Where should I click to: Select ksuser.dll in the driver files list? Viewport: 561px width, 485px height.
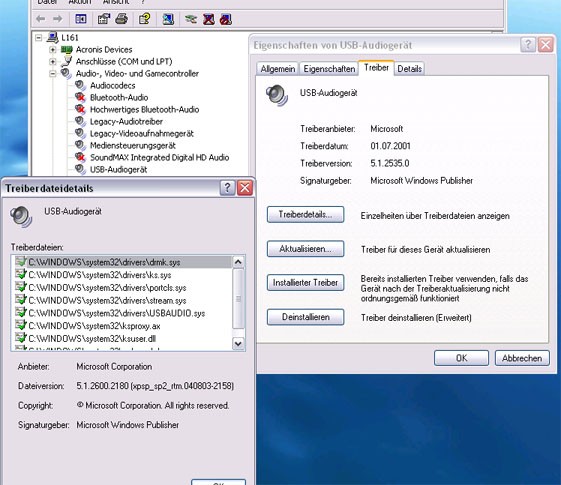(123, 338)
